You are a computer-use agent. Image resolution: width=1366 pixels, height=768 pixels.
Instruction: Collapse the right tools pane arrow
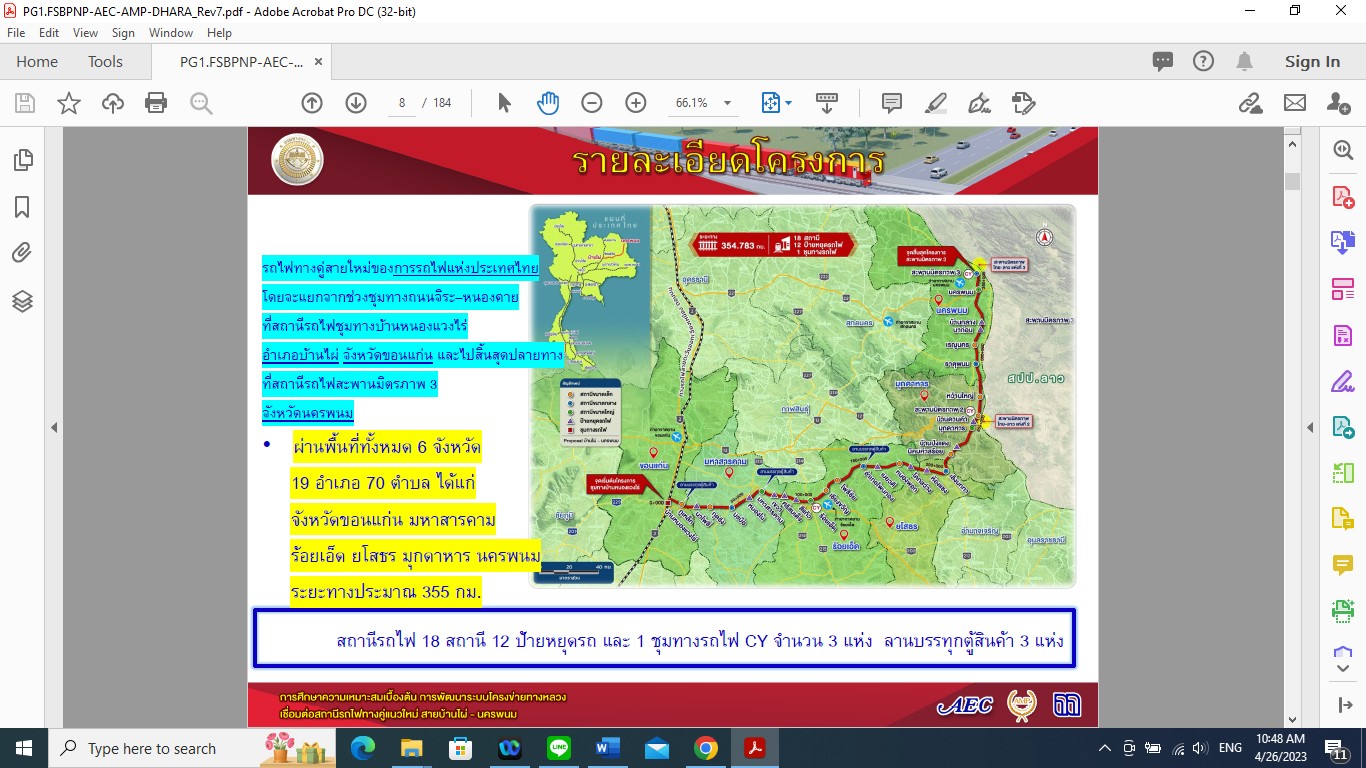click(1310, 428)
